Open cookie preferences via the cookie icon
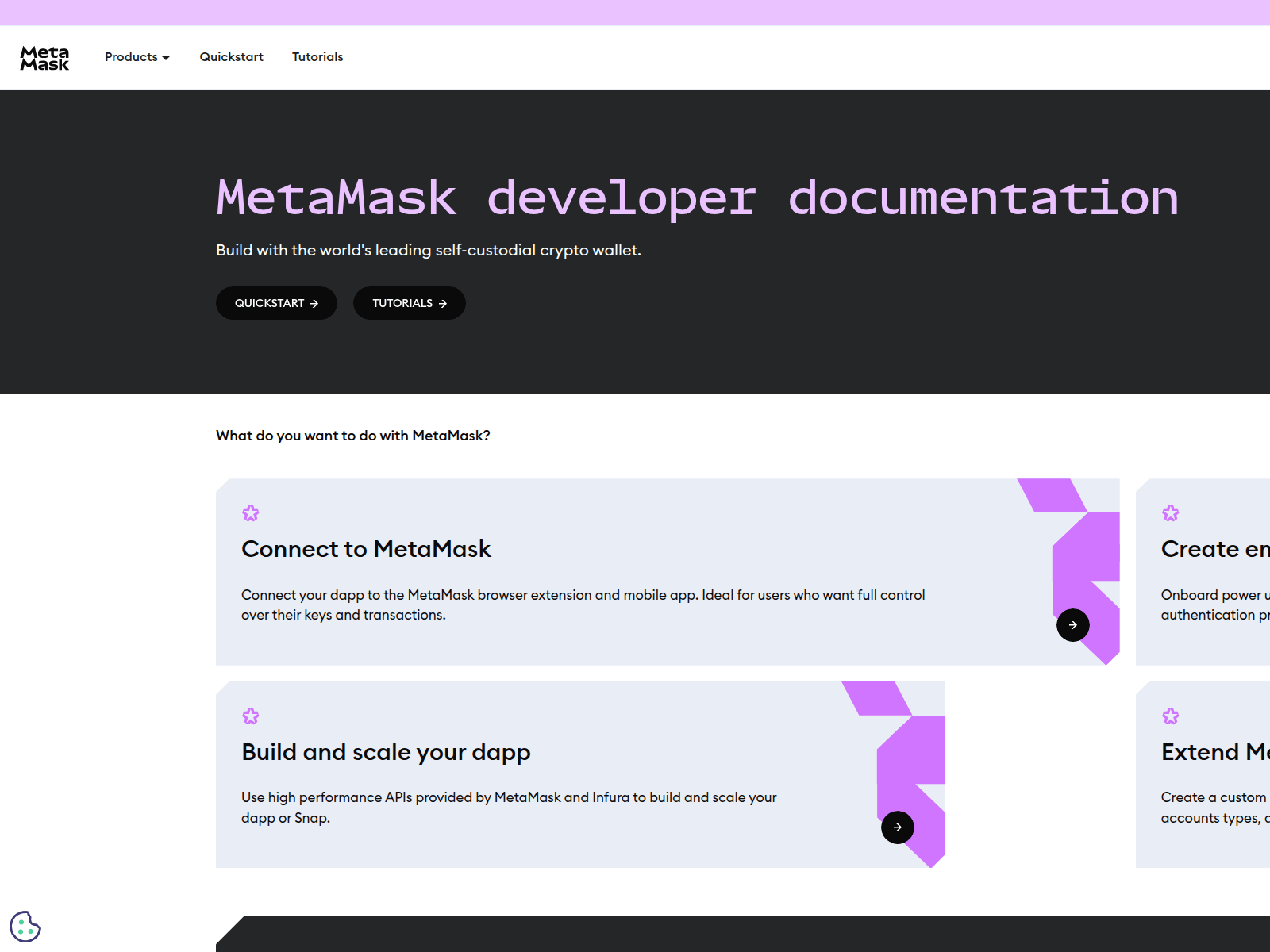Image resolution: width=1270 pixels, height=952 pixels. 26,925
